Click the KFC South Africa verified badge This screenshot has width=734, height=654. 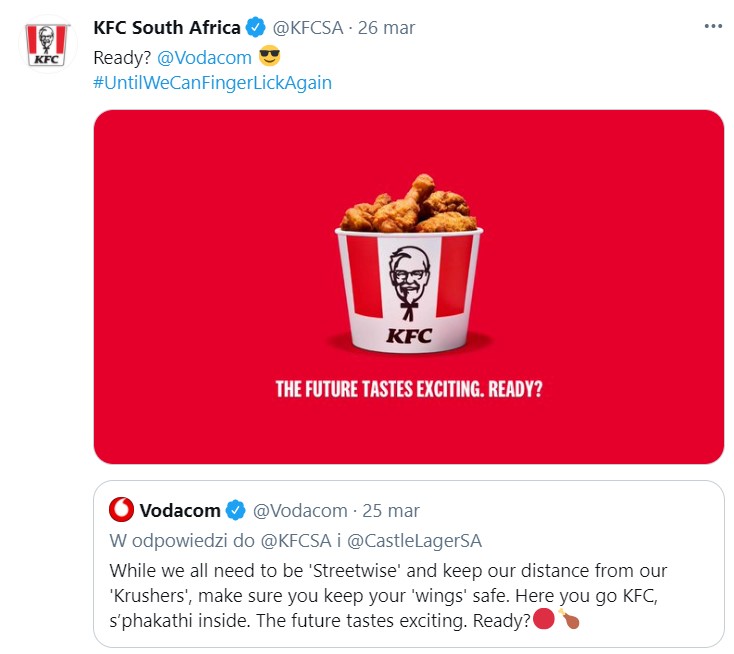point(257,26)
